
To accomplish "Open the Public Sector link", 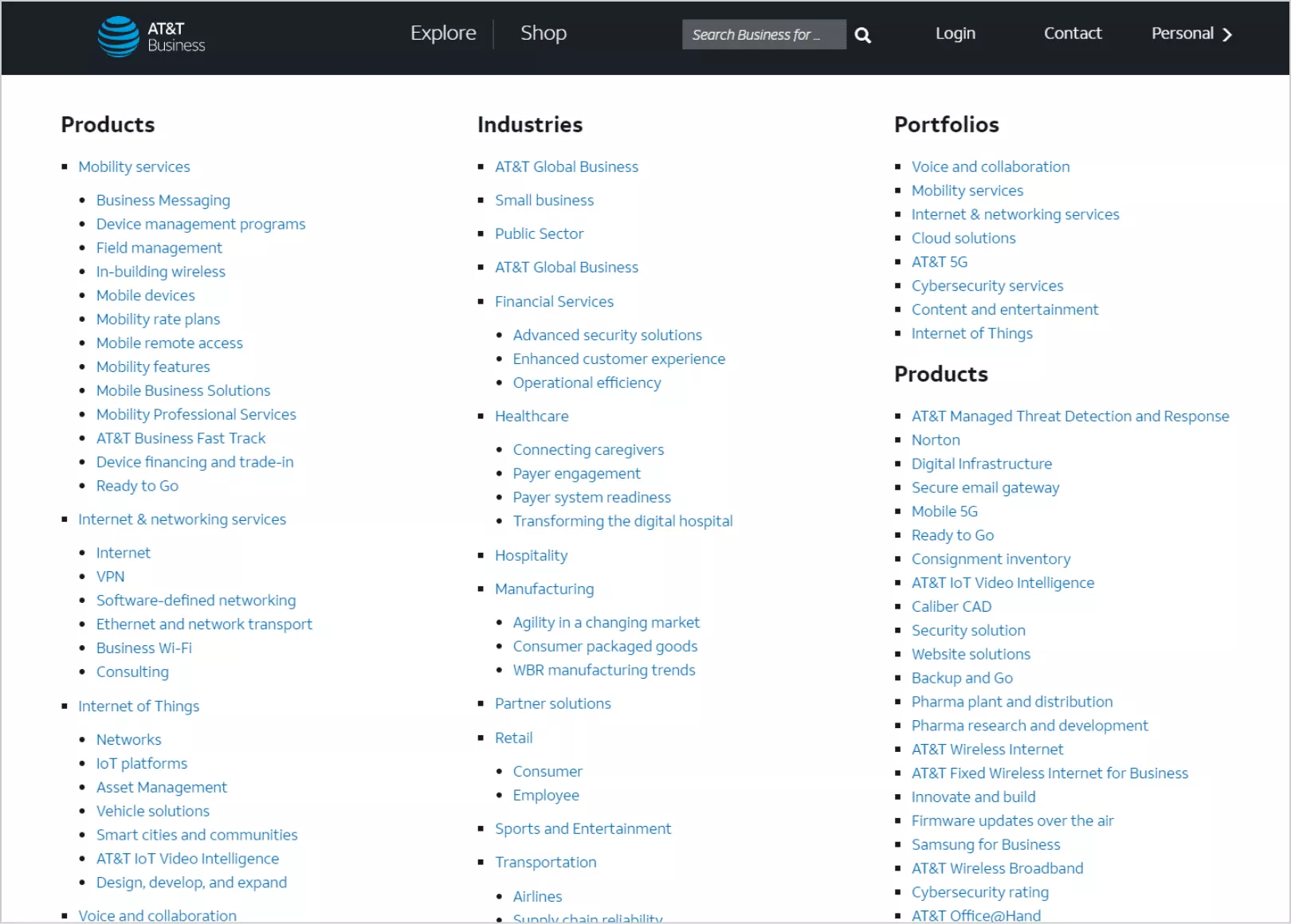I will click(540, 234).
